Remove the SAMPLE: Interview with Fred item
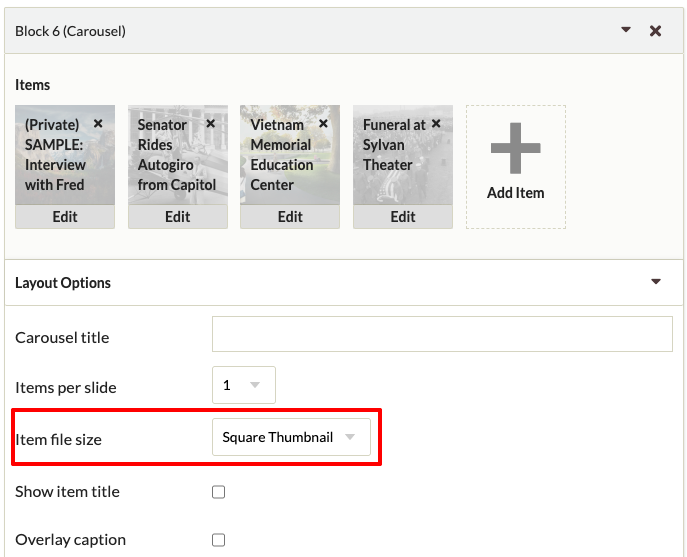 [x=98, y=124]
